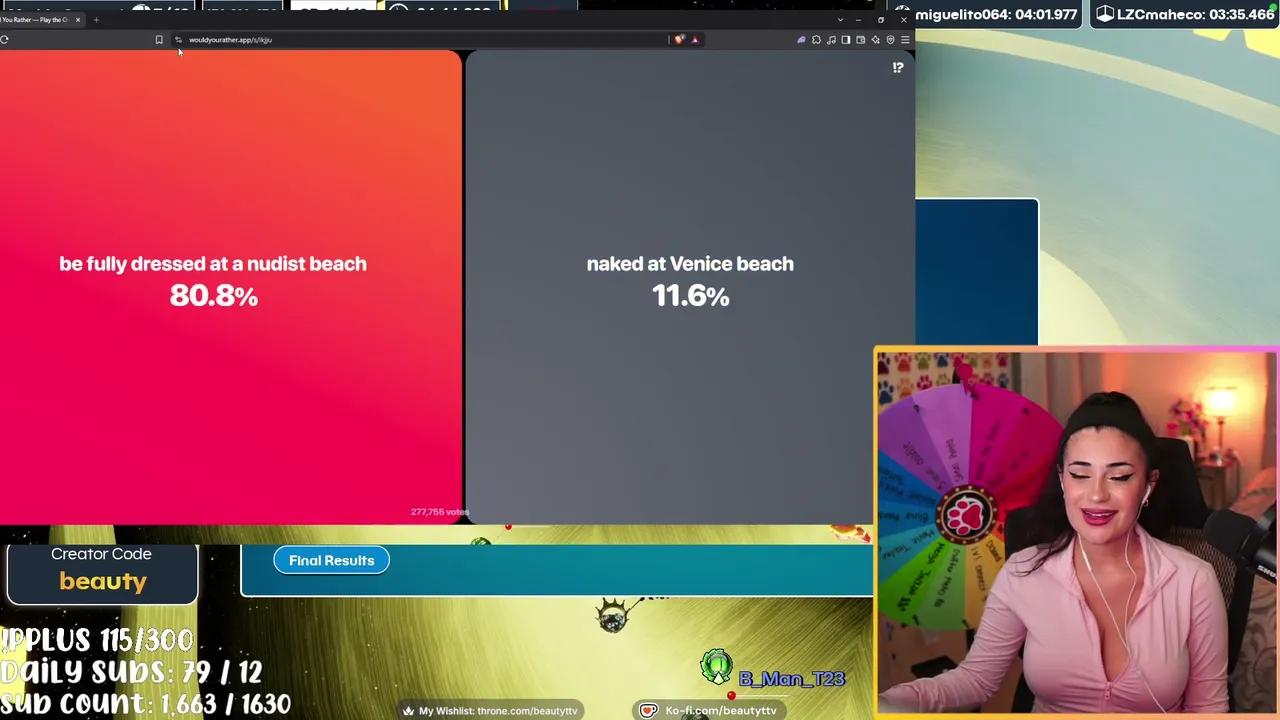Click the paw print prize wheel center
Screen dimensions: 1280x720
[x=965, y=514]
